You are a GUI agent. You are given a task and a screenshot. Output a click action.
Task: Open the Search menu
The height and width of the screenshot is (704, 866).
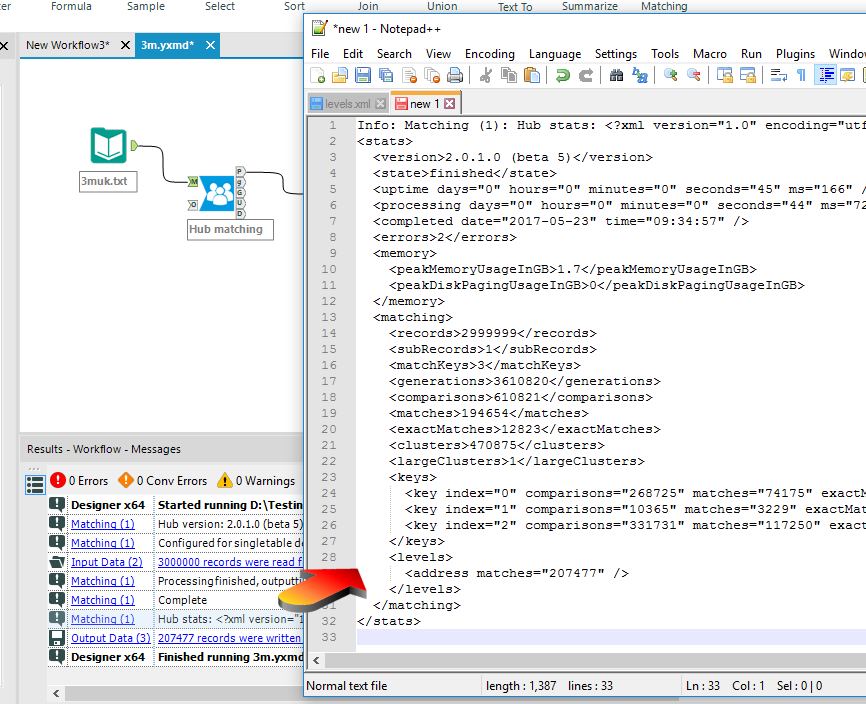tap(394, 54)
